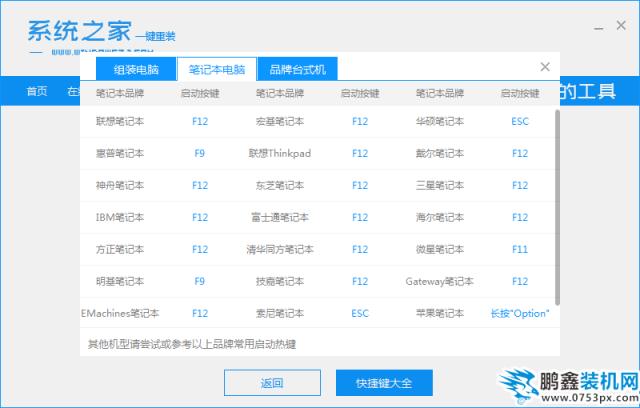Select 方正笔记本 brand cell
Screen dimensions: 640x408
pyautogui.click(x=120, y=249)
